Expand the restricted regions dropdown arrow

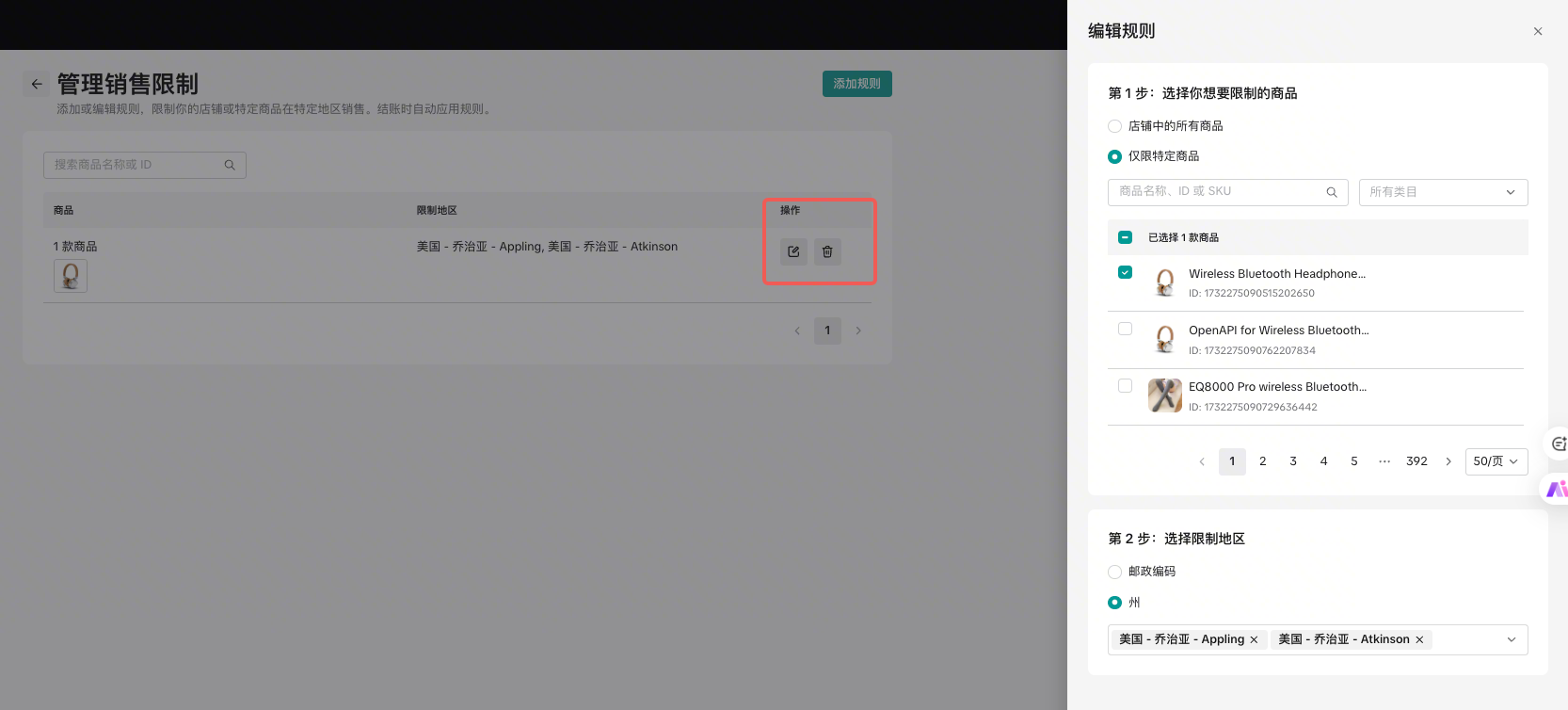coord(1512,639)
